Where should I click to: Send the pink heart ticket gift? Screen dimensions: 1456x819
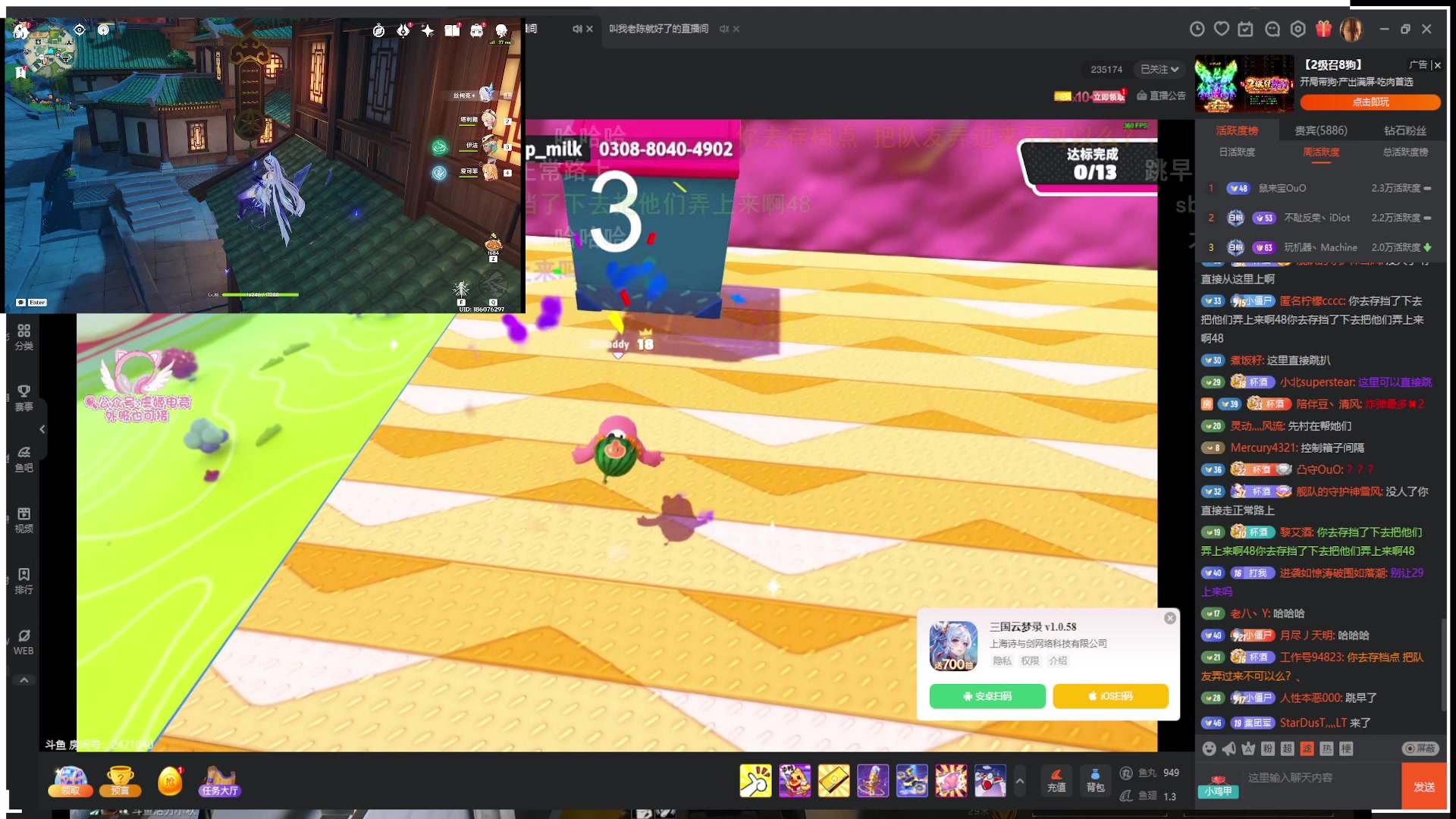pos(951,780)
